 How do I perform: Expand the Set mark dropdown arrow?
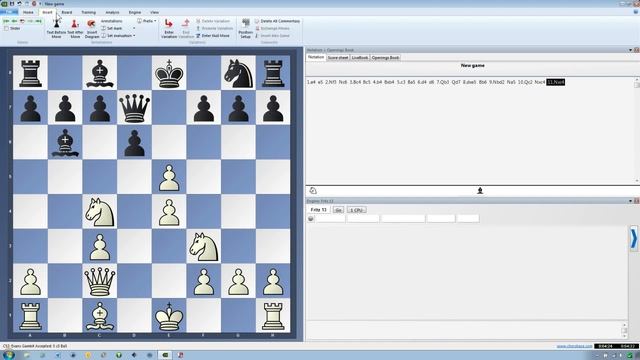pos(134,28)
